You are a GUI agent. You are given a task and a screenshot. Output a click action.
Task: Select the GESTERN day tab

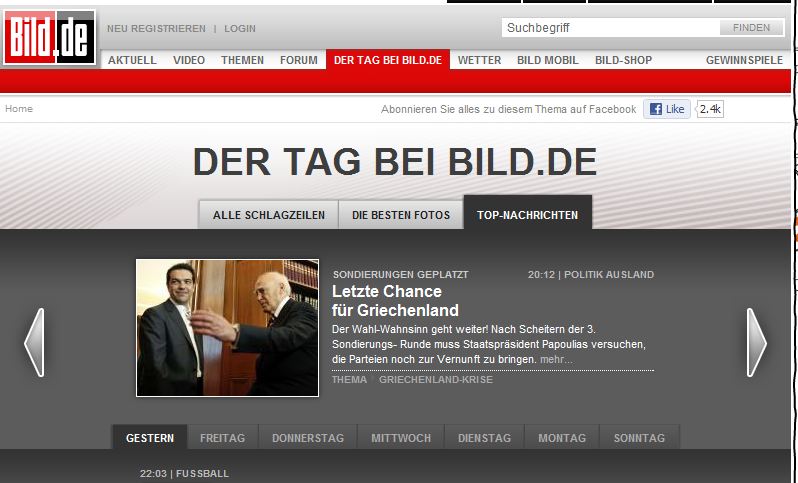(150, 437)
